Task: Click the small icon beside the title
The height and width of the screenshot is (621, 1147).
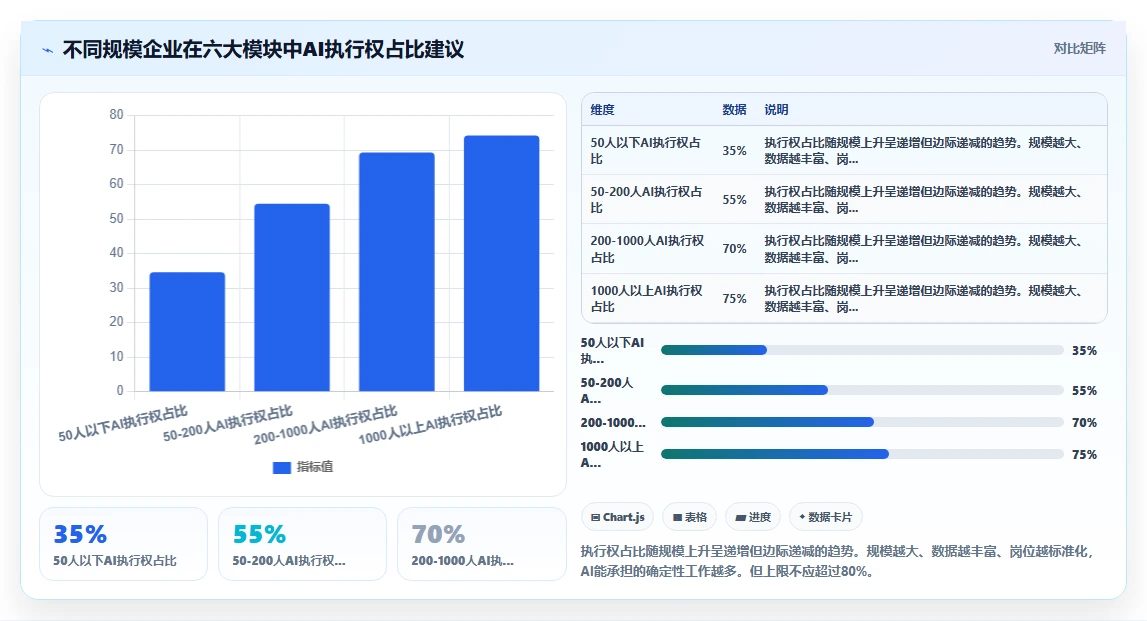Action: tap(48, 50)
